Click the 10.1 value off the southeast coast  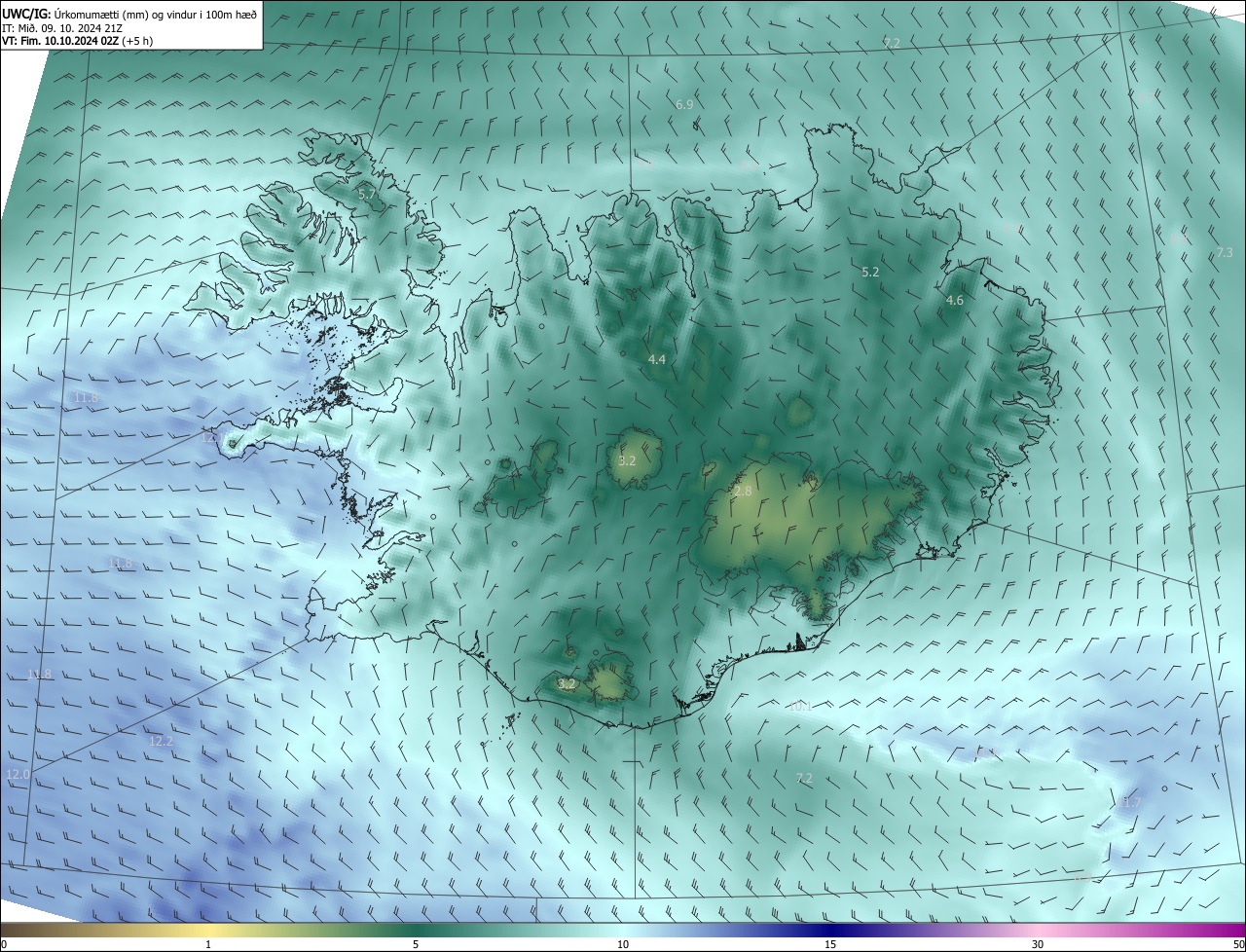[799, 707]
